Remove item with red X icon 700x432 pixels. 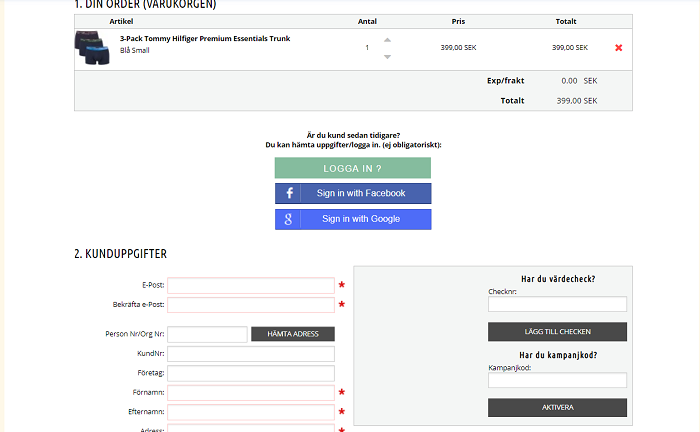[618, 48]
